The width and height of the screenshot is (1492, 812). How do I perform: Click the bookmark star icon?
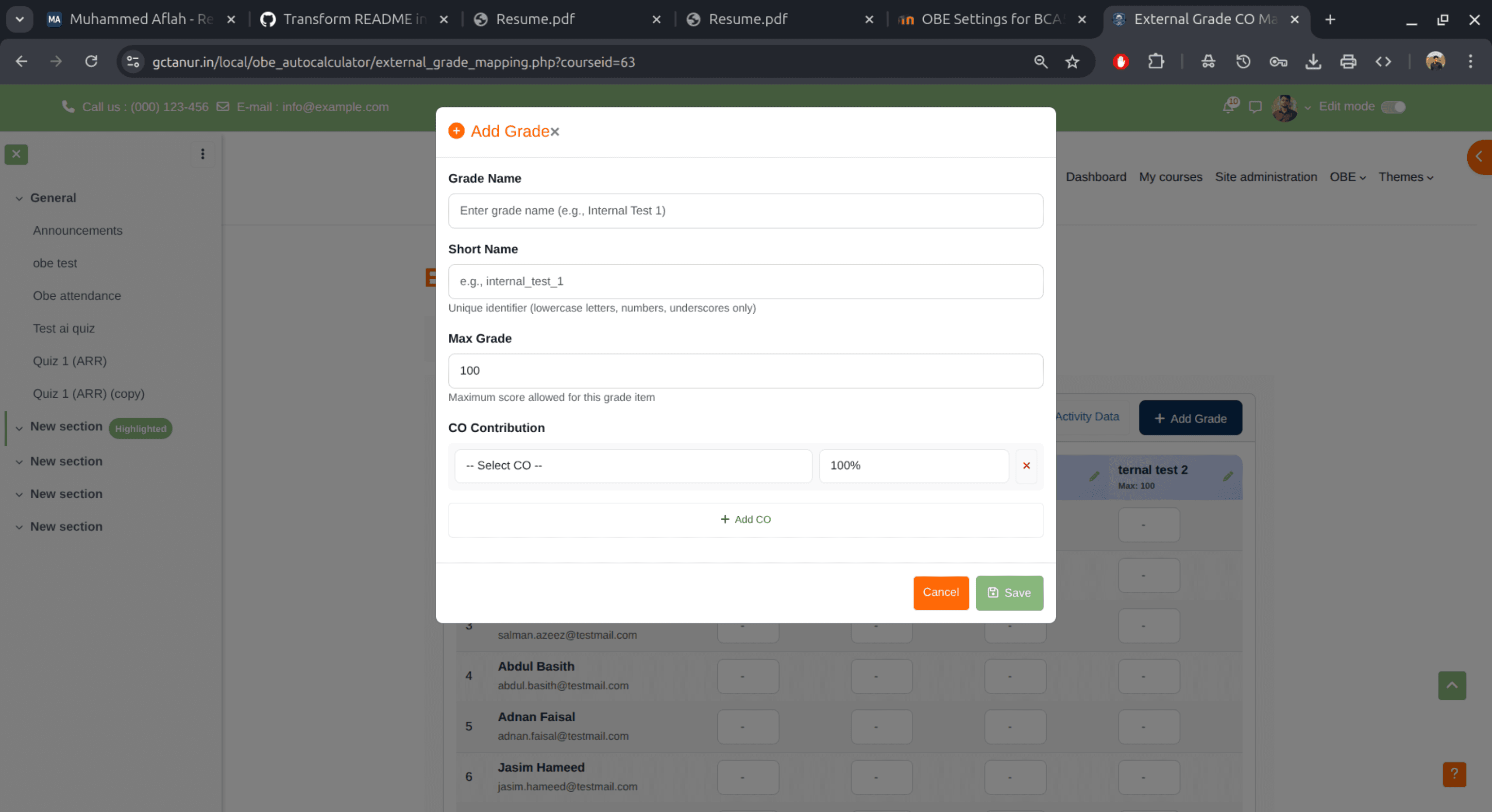pos(1072,62)
